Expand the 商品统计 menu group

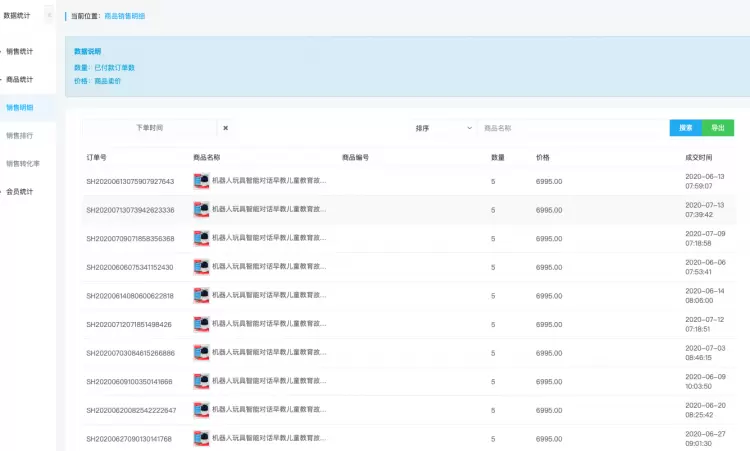[x=20, y=79]
